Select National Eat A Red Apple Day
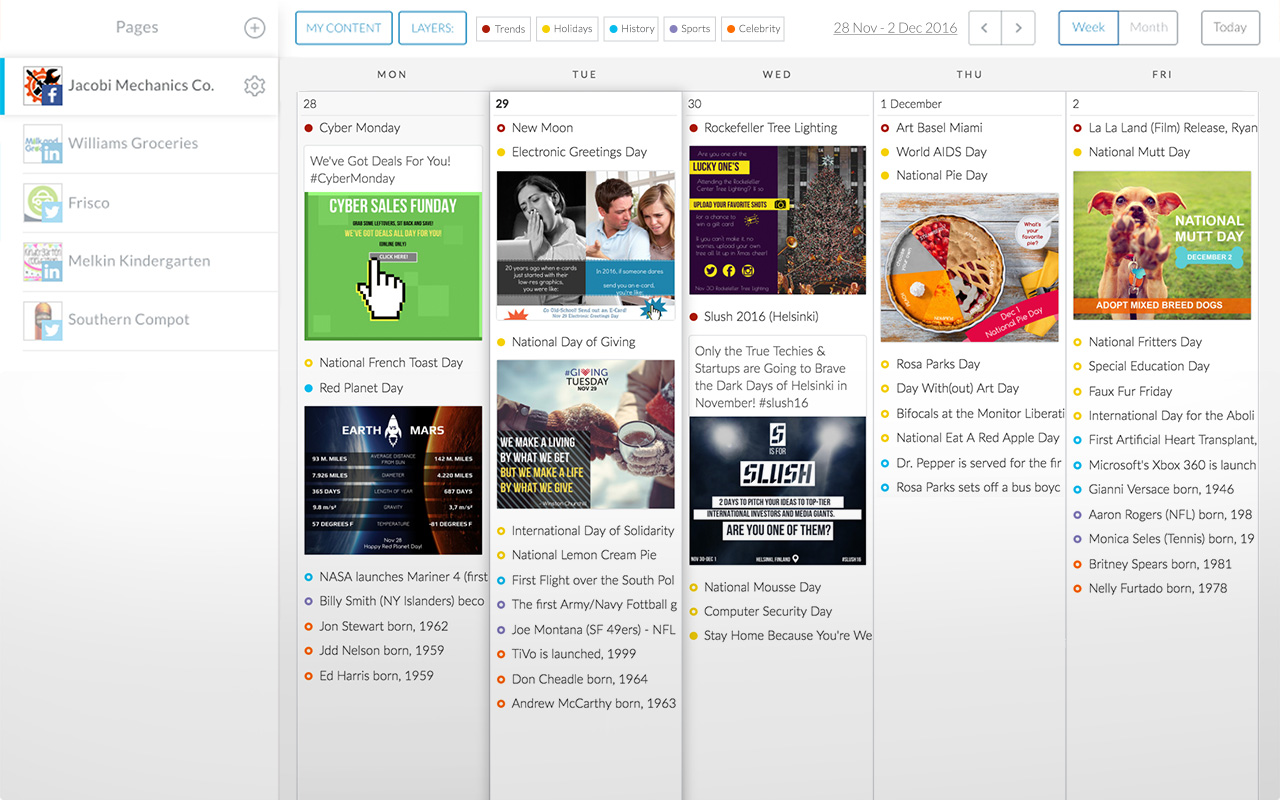 [978, 438]
